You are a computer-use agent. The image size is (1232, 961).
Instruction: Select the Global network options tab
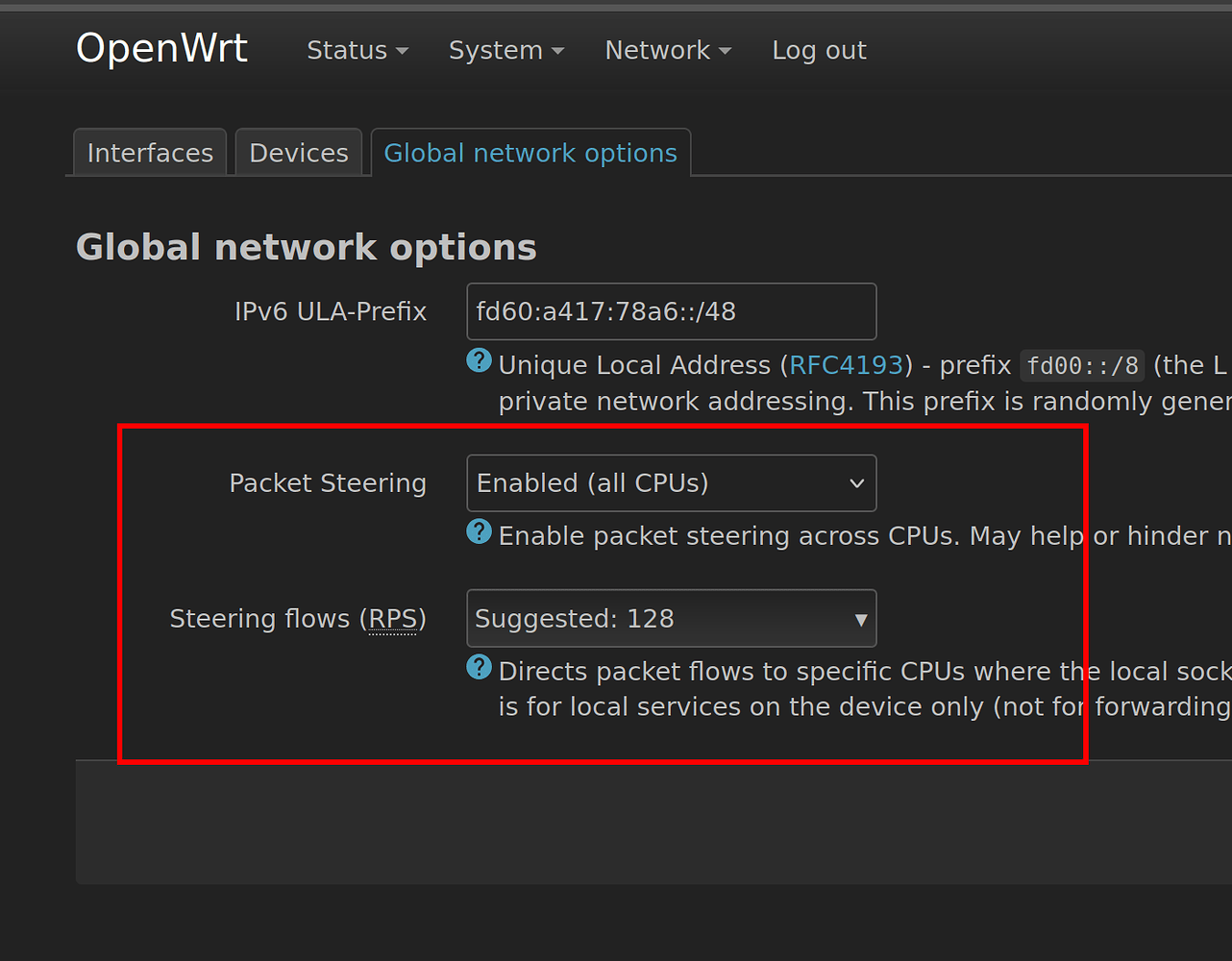point(530,152)
